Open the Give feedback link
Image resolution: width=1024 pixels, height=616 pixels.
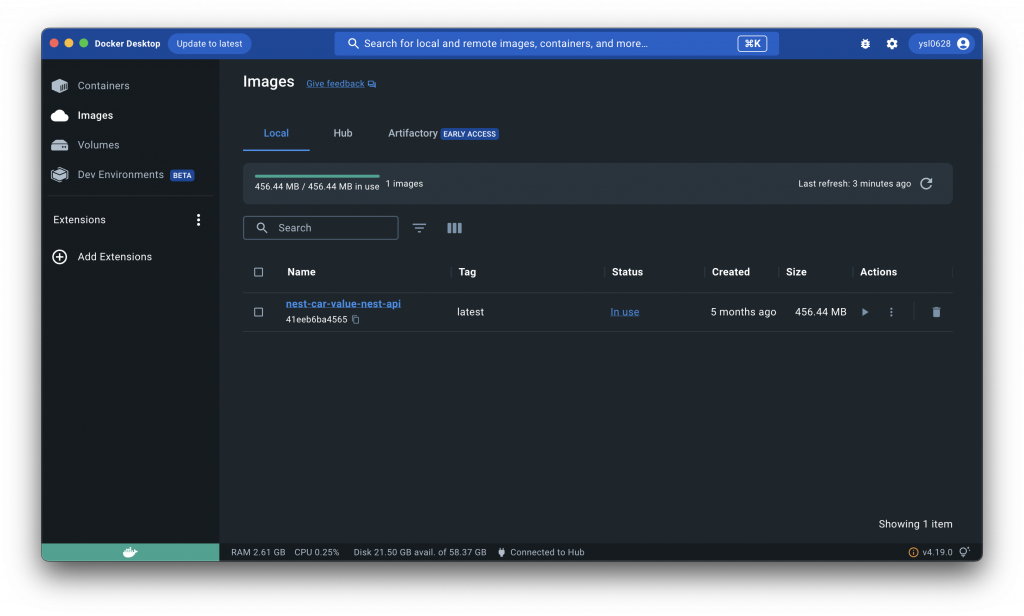pyautogui.click(x=341, y=84)
